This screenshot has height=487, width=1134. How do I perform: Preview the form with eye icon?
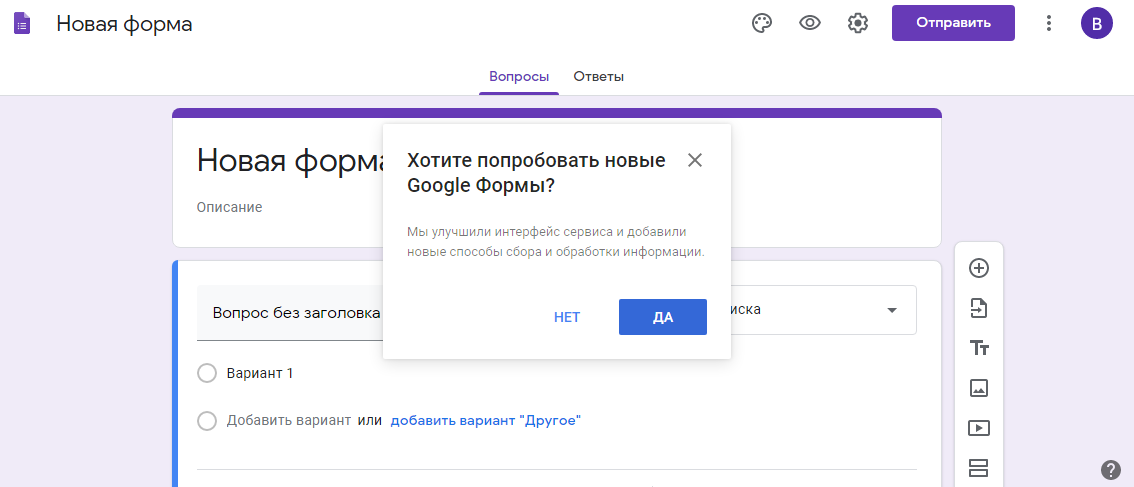tap(809, 23)
